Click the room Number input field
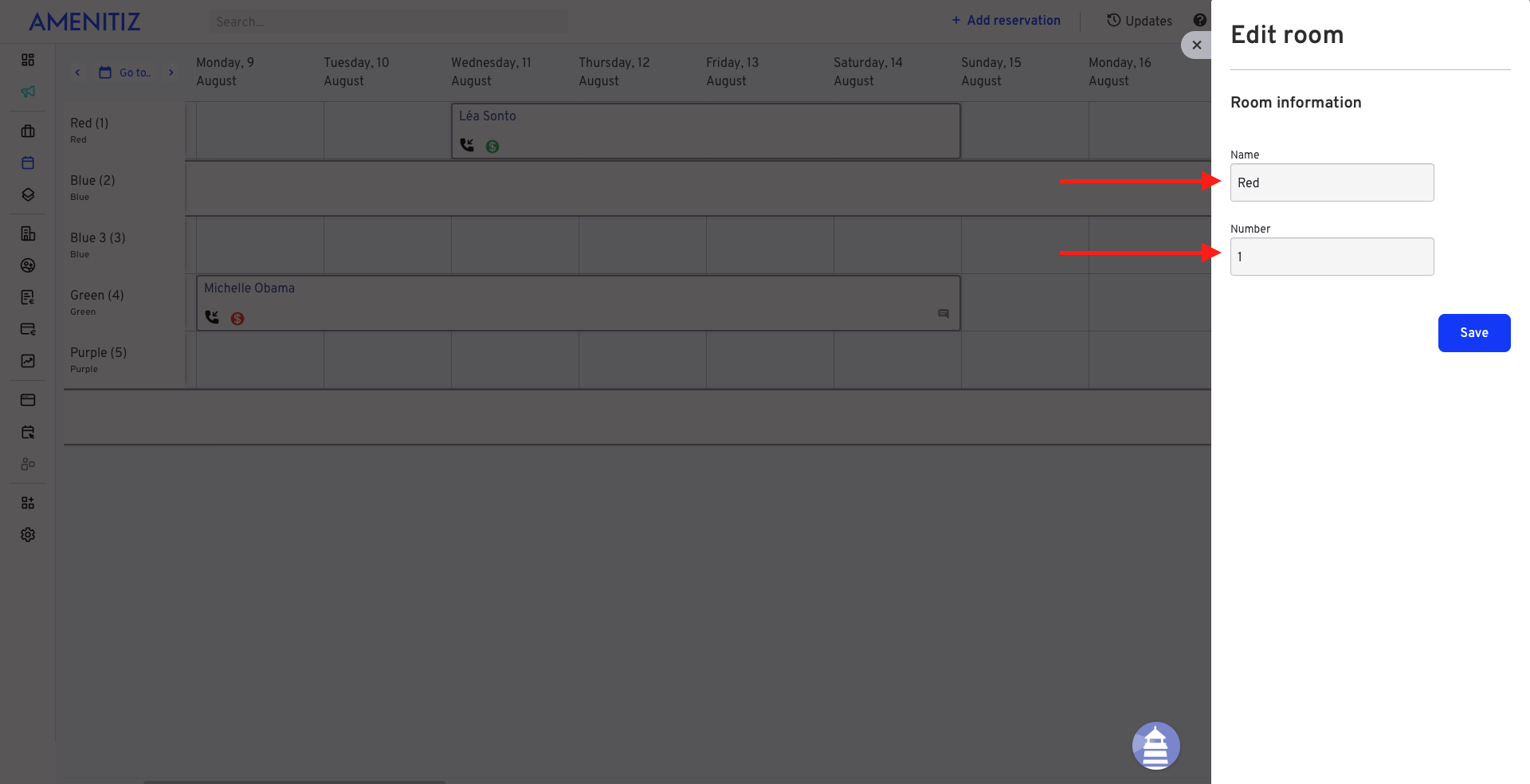 pos(1332,257)
